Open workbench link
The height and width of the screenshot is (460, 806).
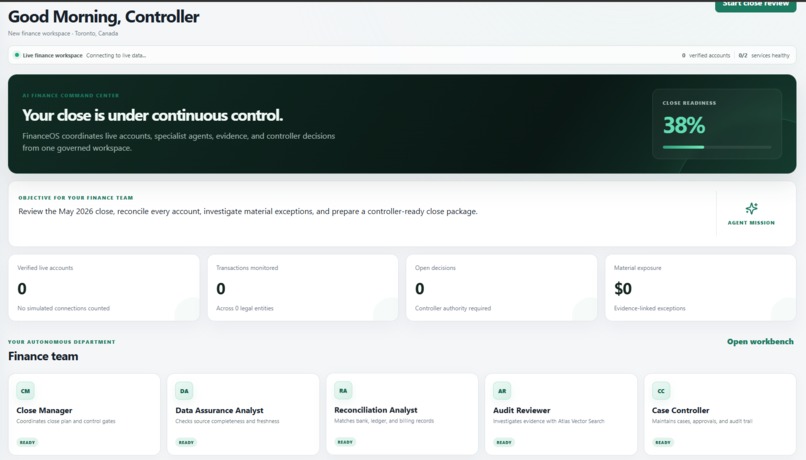(x=760, y=341)
